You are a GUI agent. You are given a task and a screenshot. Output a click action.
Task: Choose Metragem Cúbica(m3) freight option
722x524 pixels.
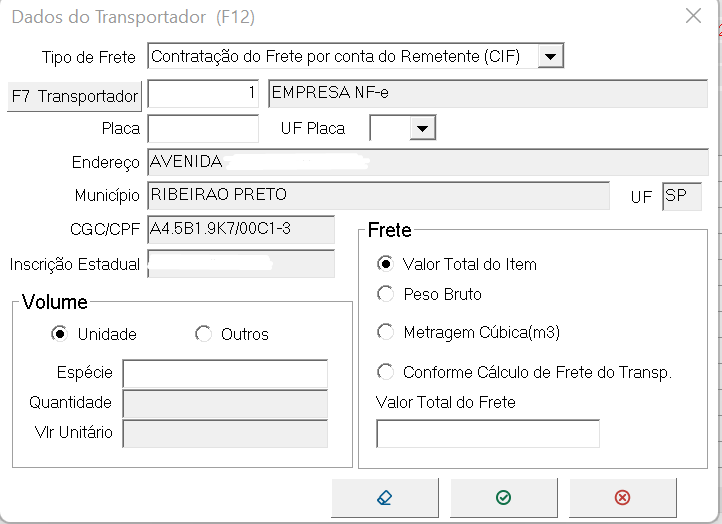point(385,332)
